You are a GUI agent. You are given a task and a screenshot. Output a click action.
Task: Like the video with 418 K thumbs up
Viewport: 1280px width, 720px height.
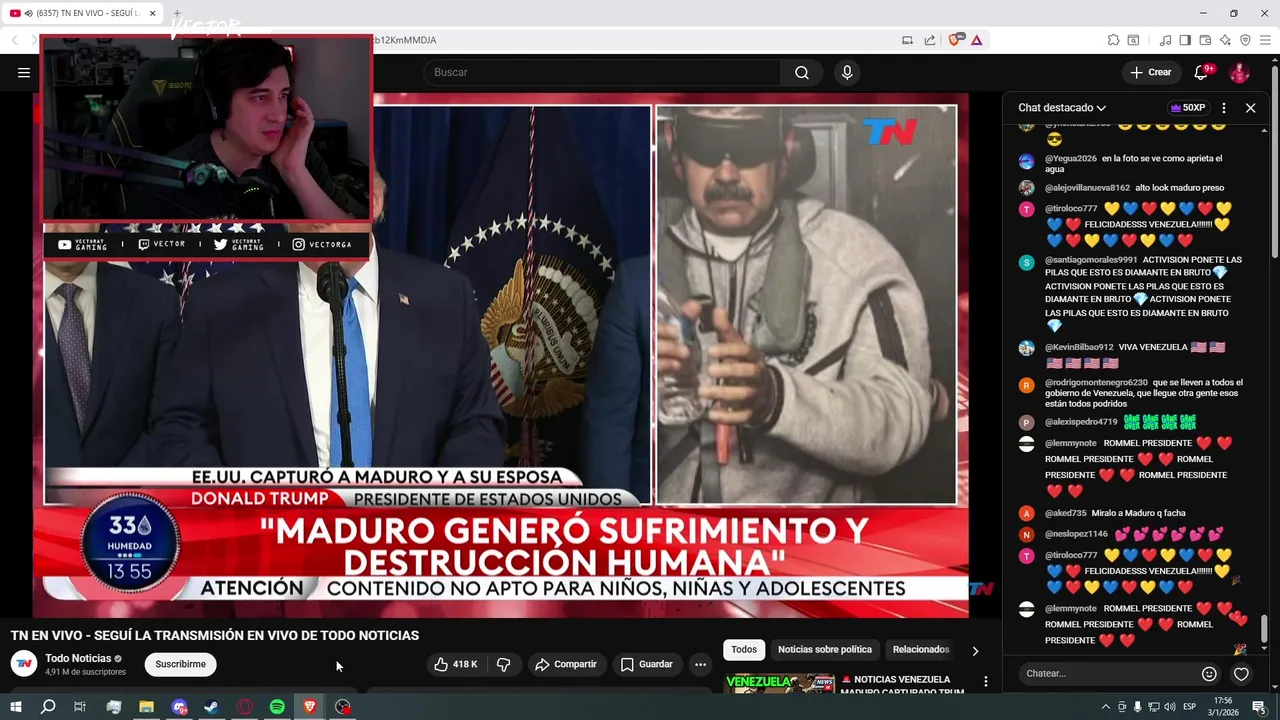455,664
